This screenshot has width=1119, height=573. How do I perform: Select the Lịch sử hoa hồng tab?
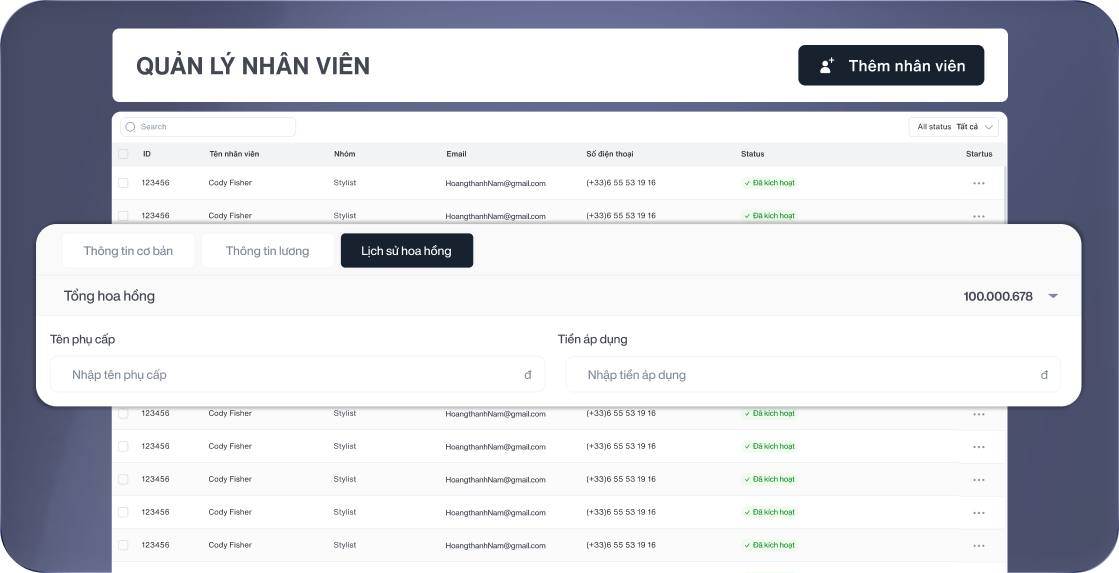406,251
